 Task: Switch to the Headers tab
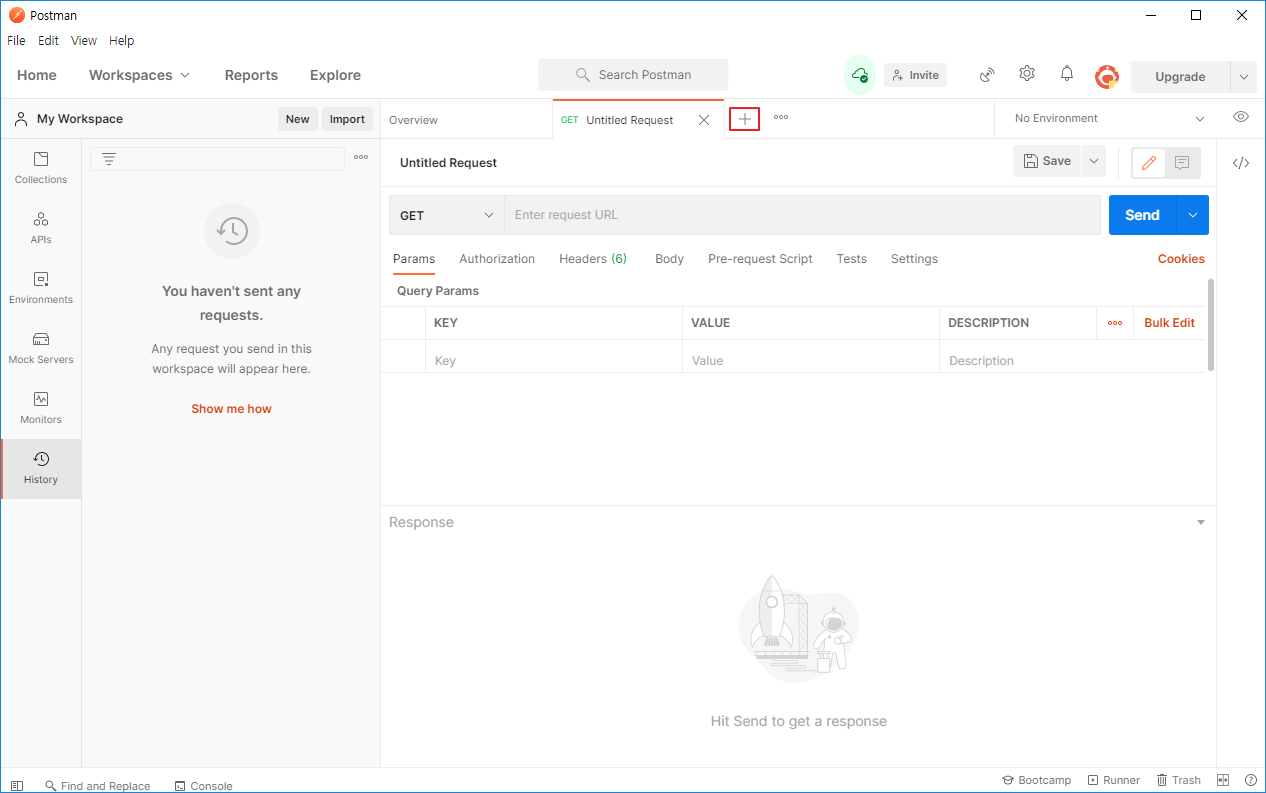click(593, 258)
